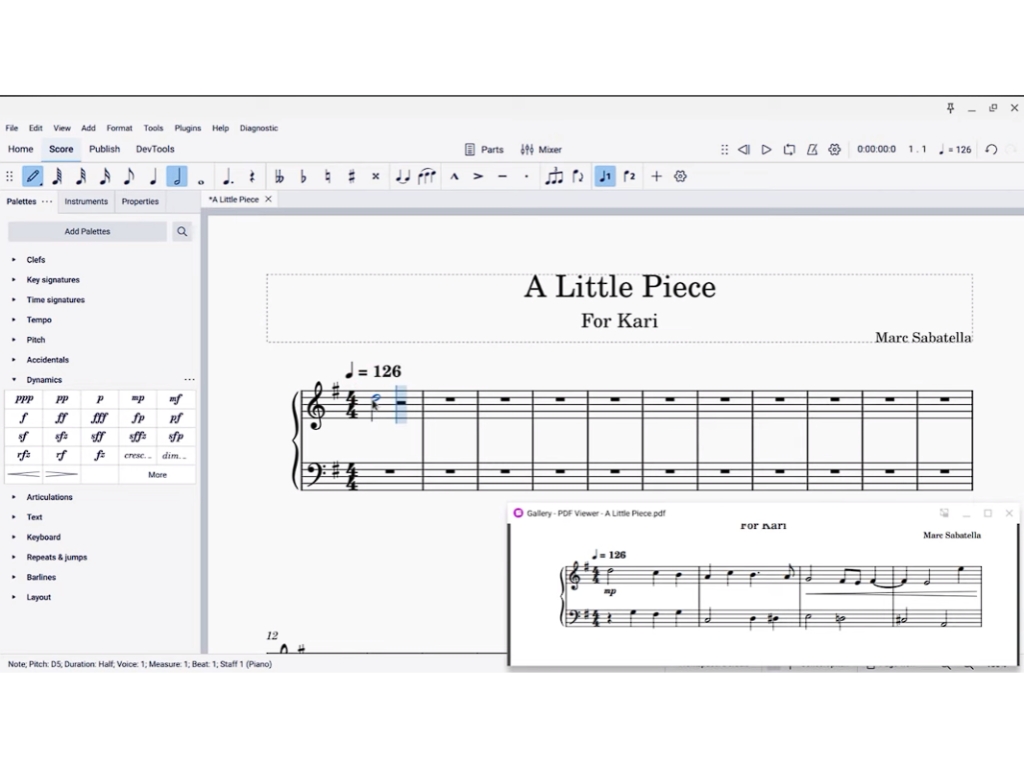Flip note direction
1024x768 pixels.
point(578,176)
